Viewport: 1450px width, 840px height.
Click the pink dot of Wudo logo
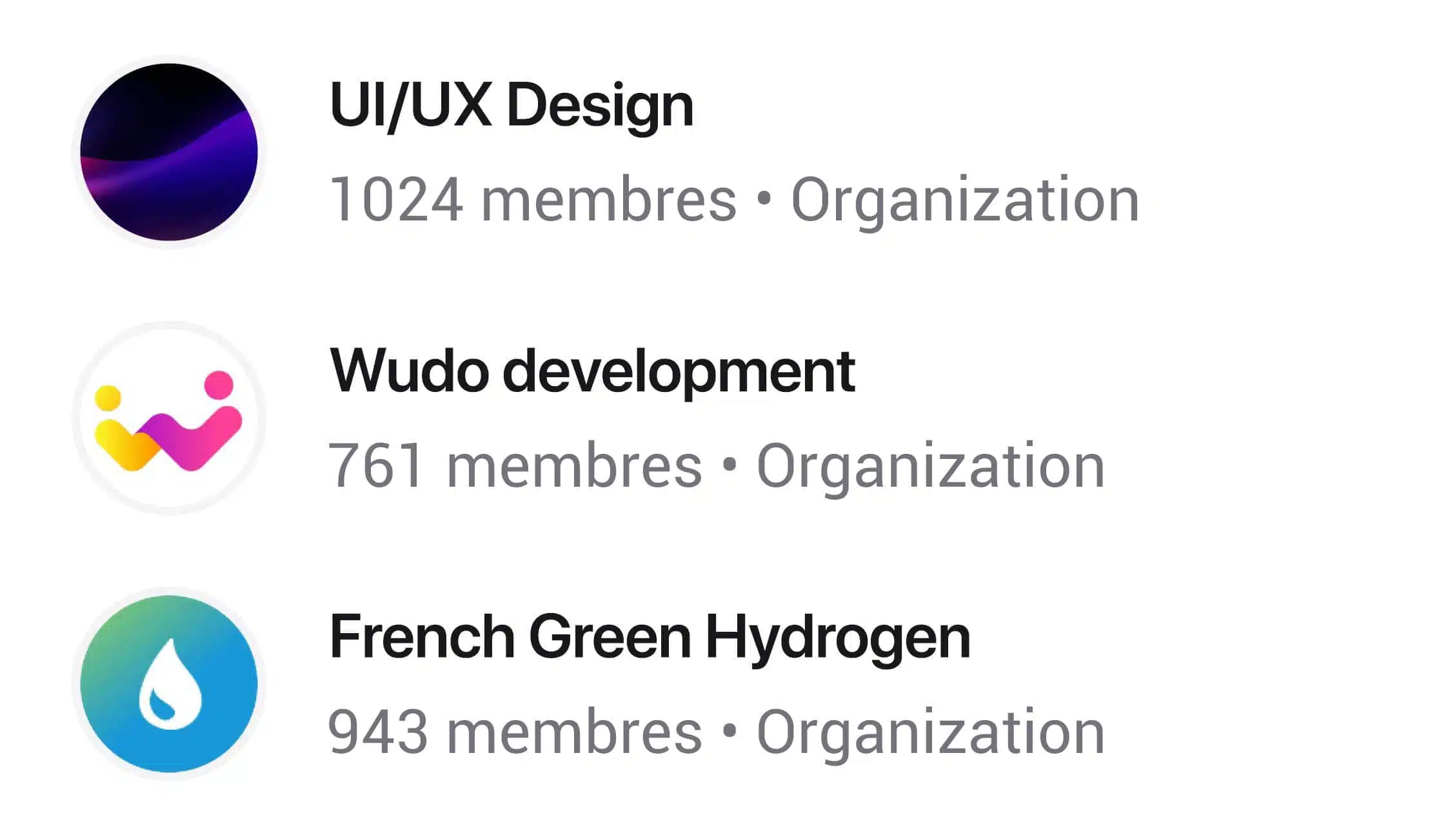pyautogui.click(x=219, y=384)
